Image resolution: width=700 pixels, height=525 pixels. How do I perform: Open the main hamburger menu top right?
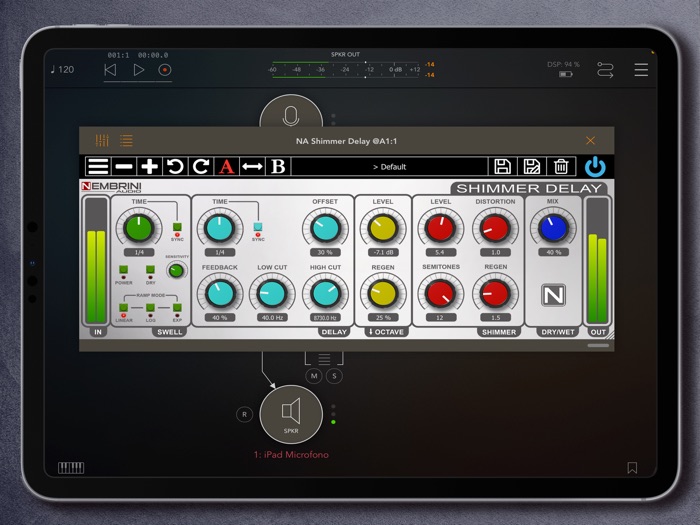[x=641, y=70]
